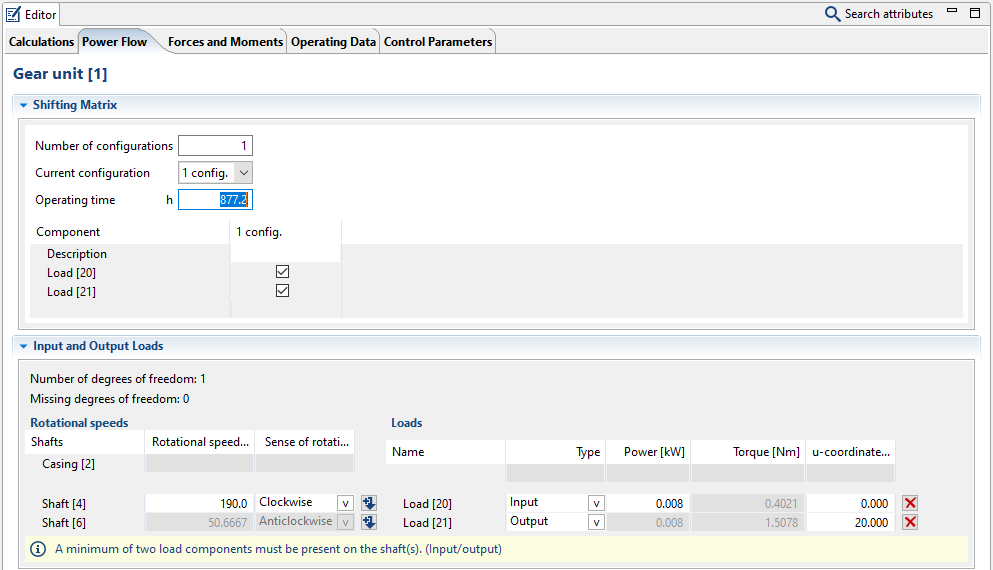Toggle Load [21] checkbox in shifting matrix
Screen dimensions: 993x570
(282, 291)
